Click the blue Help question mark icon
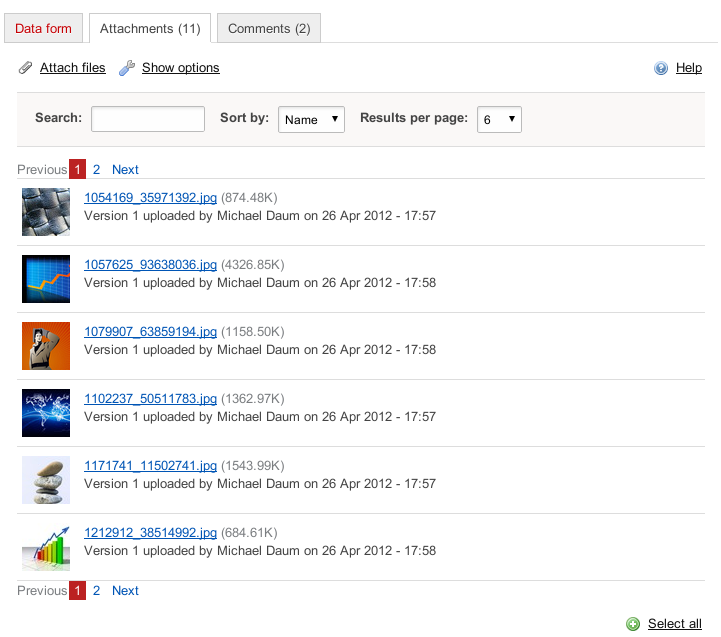Screen dimensions: 721x637 point(661,68)
